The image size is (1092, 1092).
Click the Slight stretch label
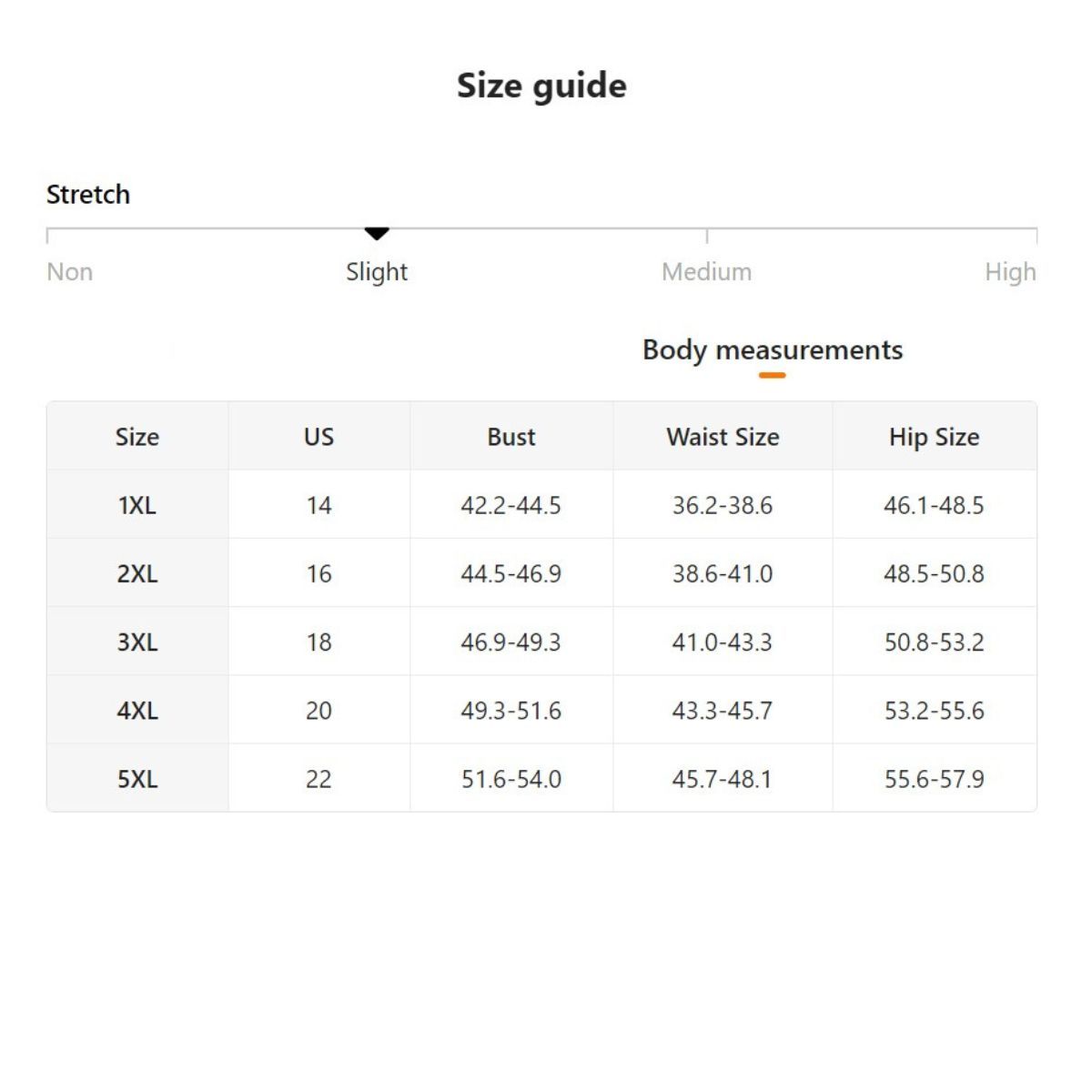[377, 272]
